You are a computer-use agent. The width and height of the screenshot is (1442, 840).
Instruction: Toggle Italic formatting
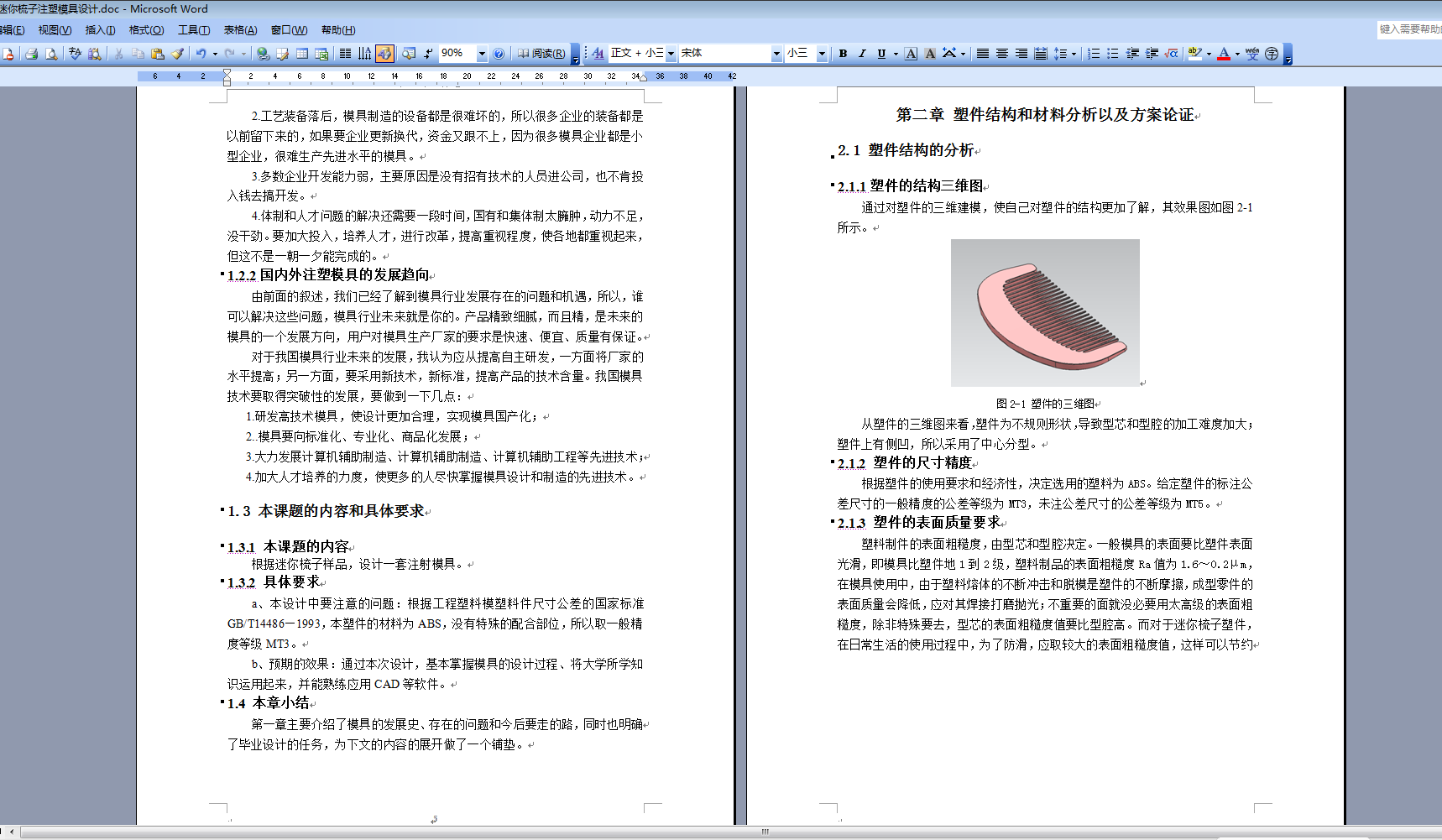pyautogui.click(x=862, y=54)
